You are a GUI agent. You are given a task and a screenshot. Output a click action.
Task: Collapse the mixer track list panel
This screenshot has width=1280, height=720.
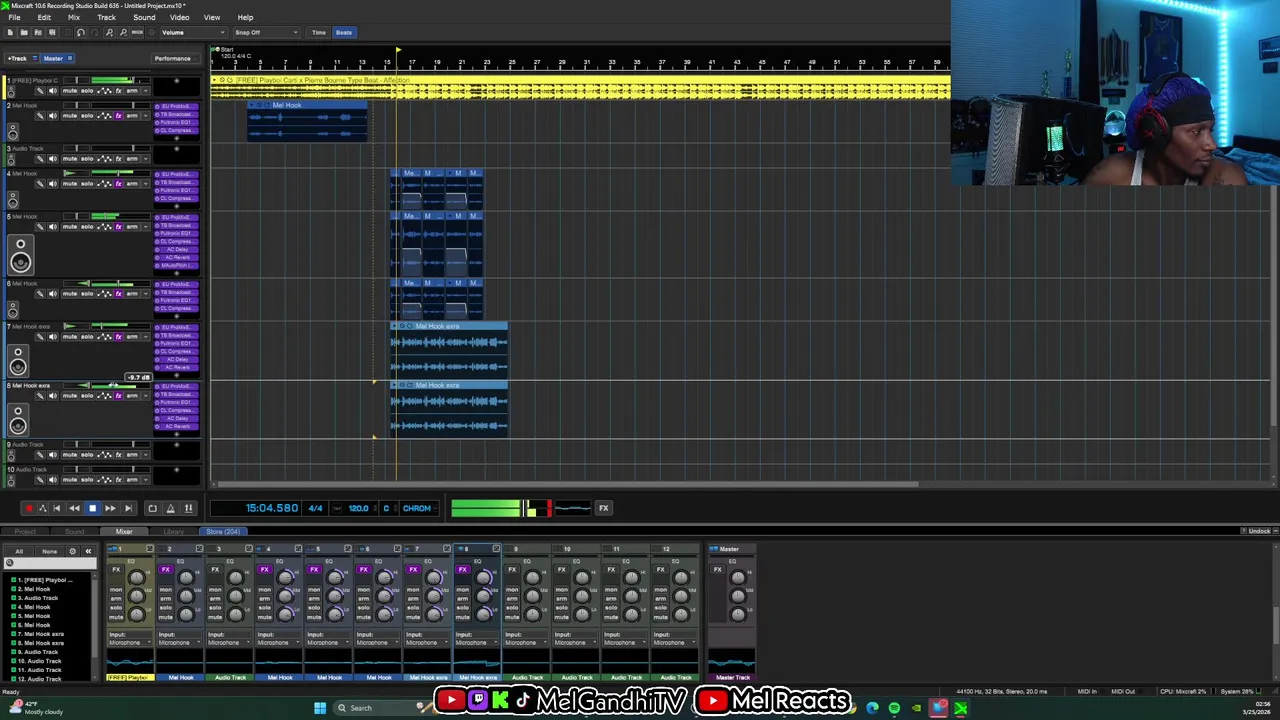click(88, 551)
